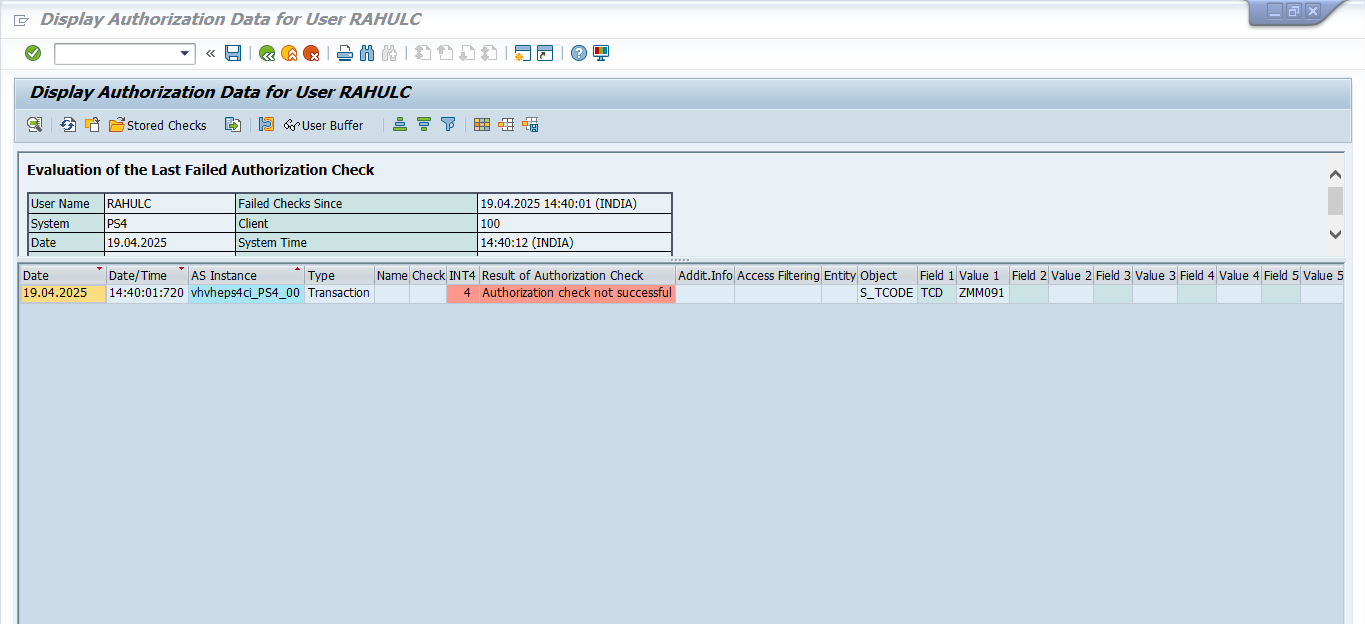Open the transaction command field dropdown

185,54
